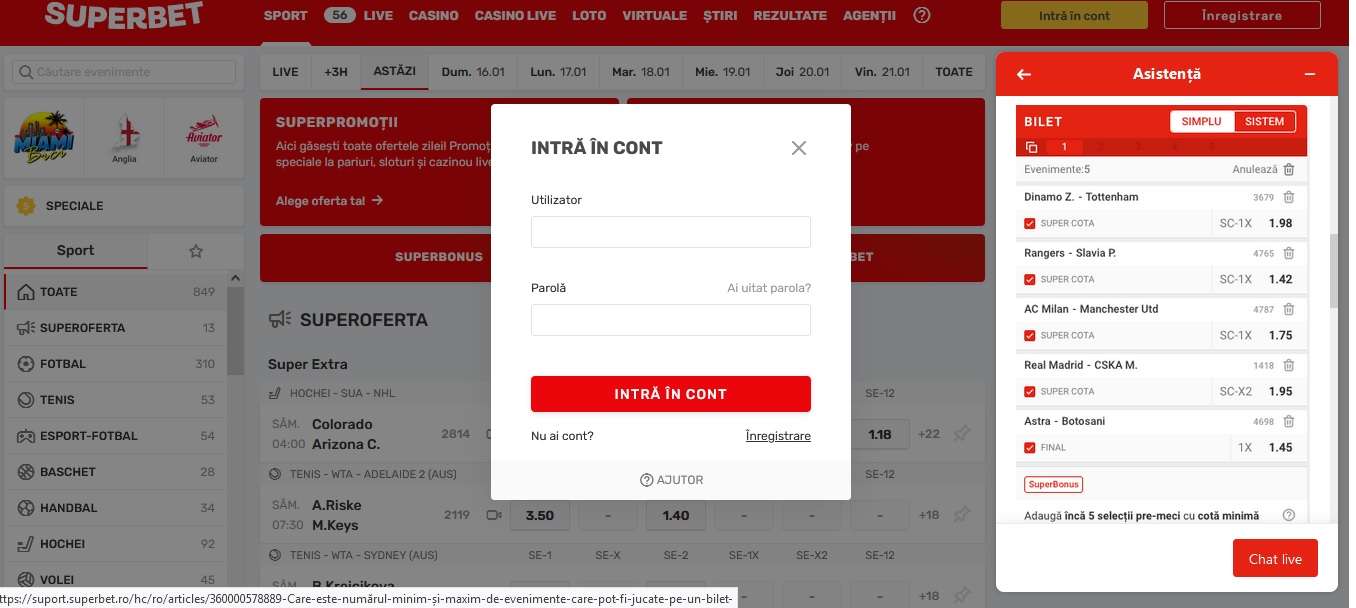Open the Loto menu item
This screenshot has height=608, width=1356.
589,16
